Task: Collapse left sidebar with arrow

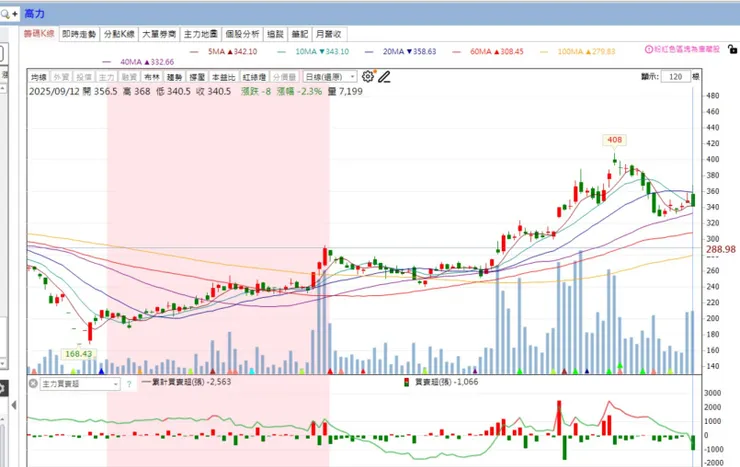Action: [14, 405]
